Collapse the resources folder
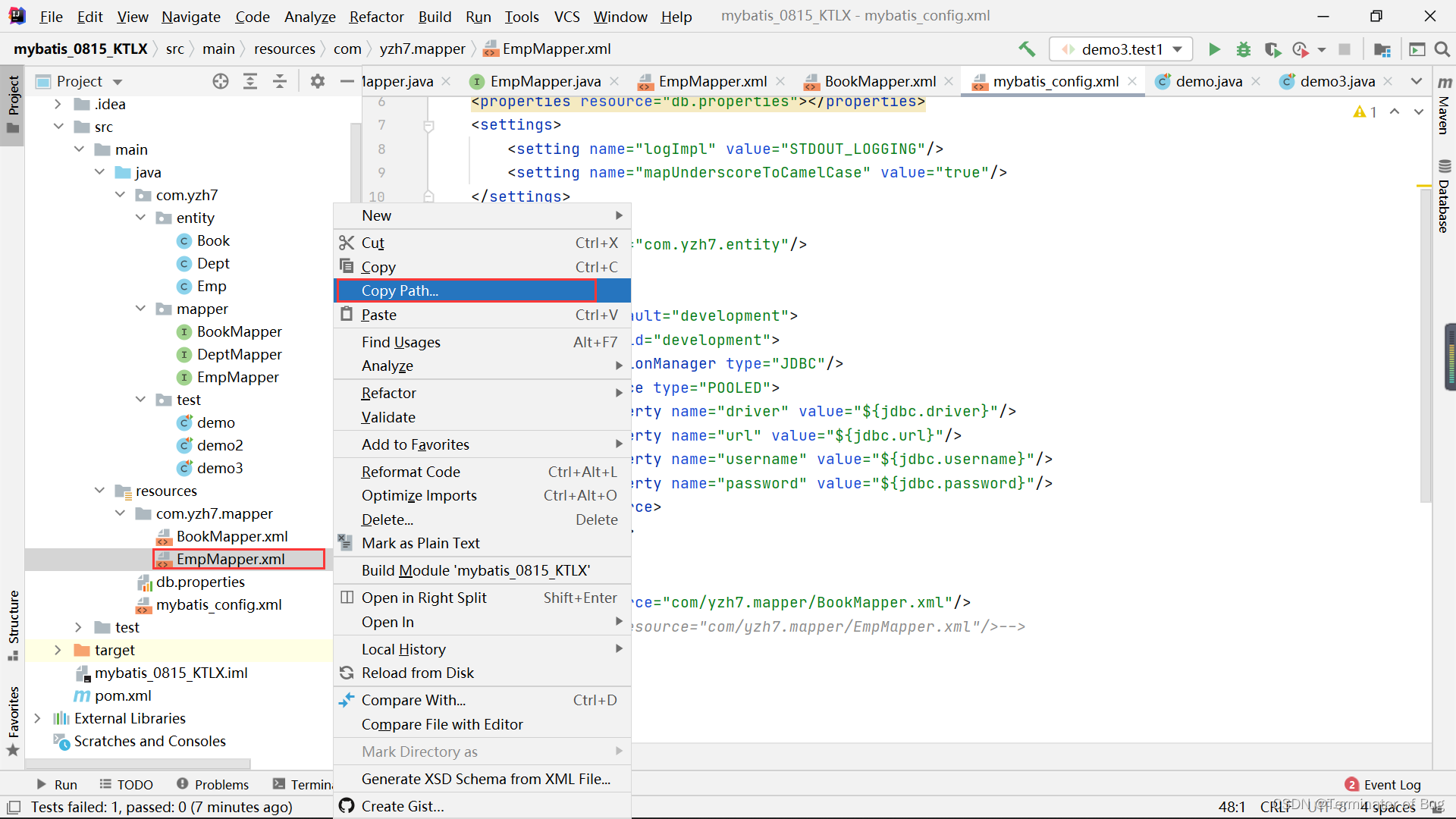 [x=99, y=491]
